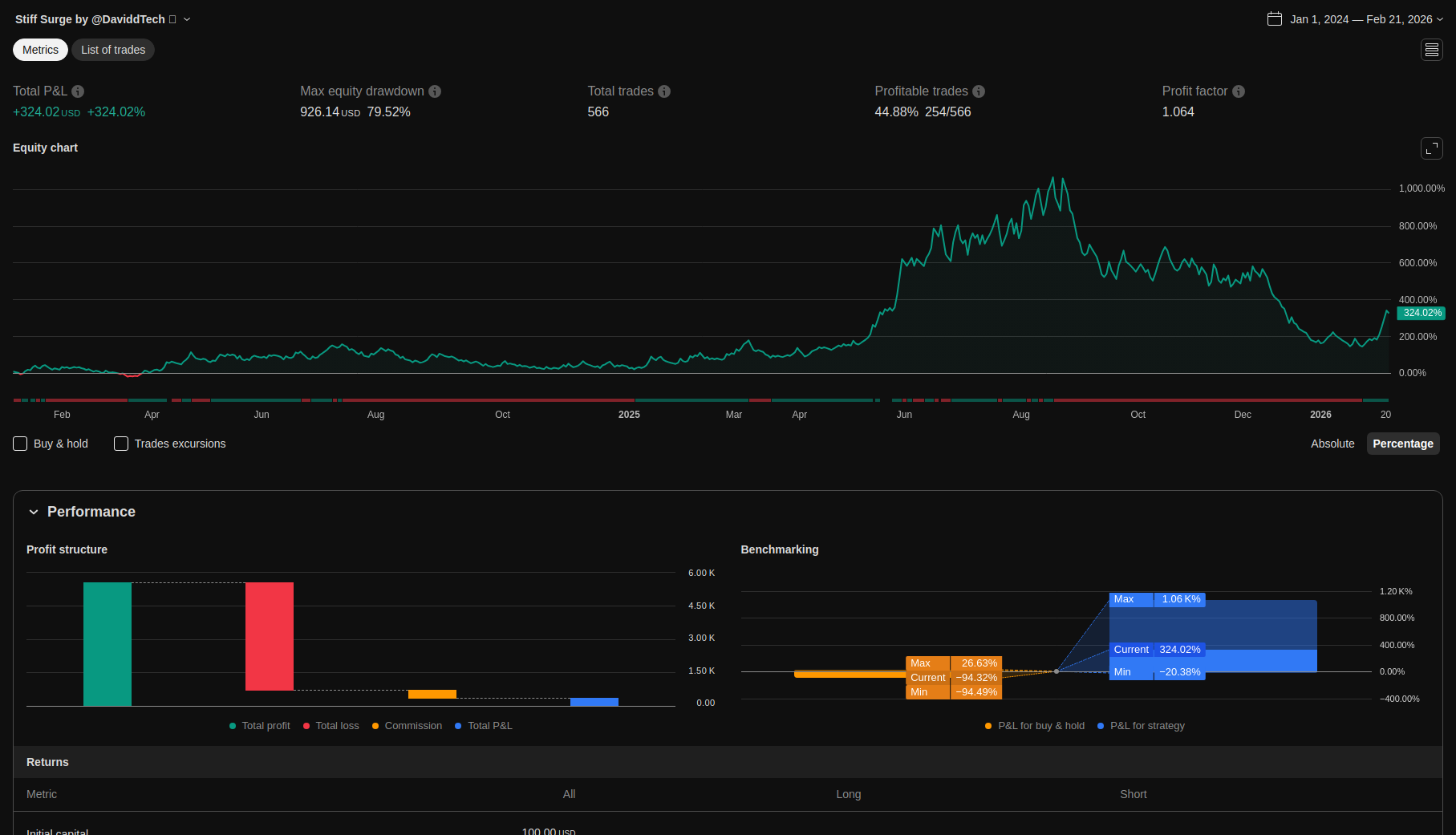Enable the Trades excursions checkbox

pos(121,444)
